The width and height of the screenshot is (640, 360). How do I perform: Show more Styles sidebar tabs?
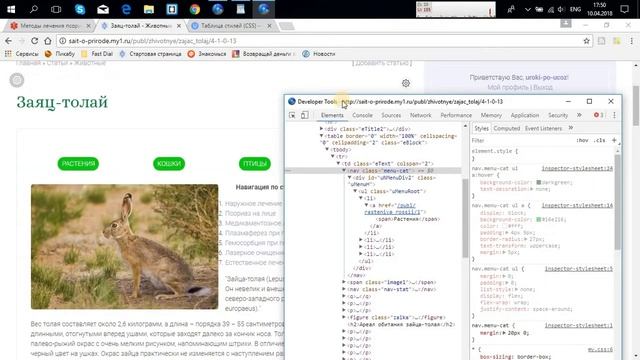click(x=571, y=128)
